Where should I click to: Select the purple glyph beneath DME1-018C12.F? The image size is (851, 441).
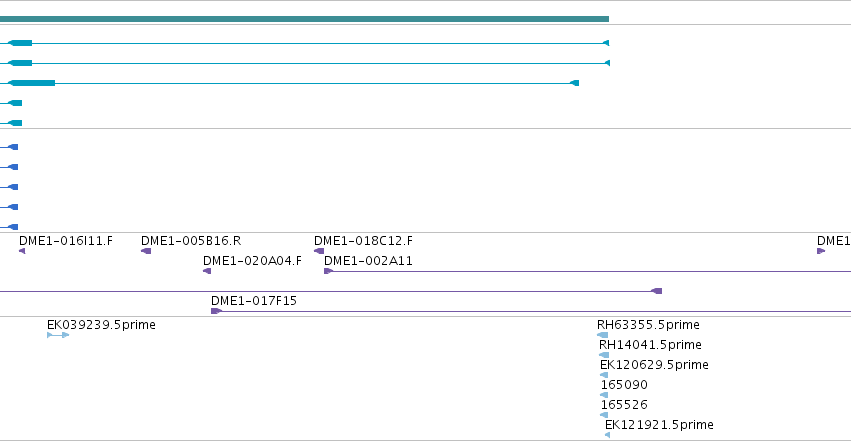click(x=319, y=251)
